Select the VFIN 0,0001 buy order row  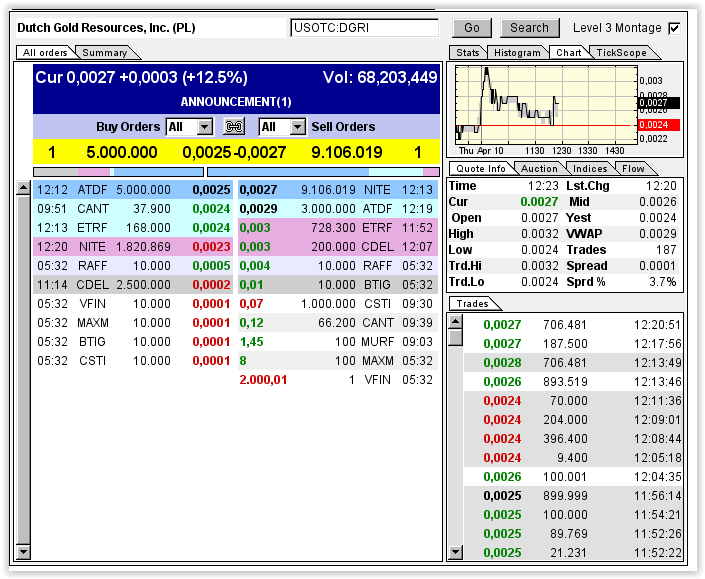coord(133,304)
